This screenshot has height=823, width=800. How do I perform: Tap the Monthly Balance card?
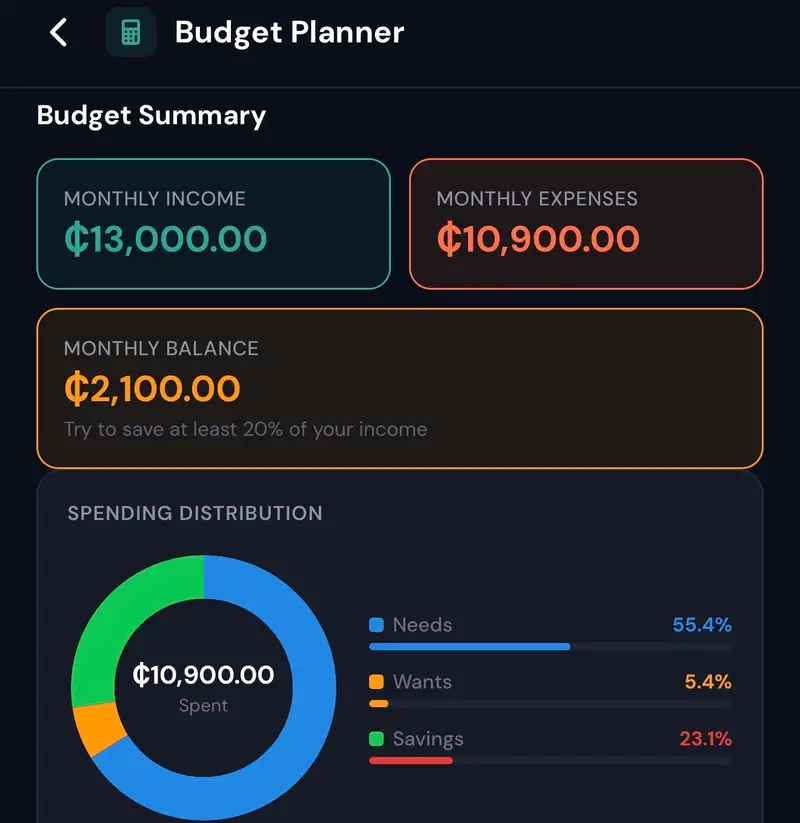coord(399,388)
